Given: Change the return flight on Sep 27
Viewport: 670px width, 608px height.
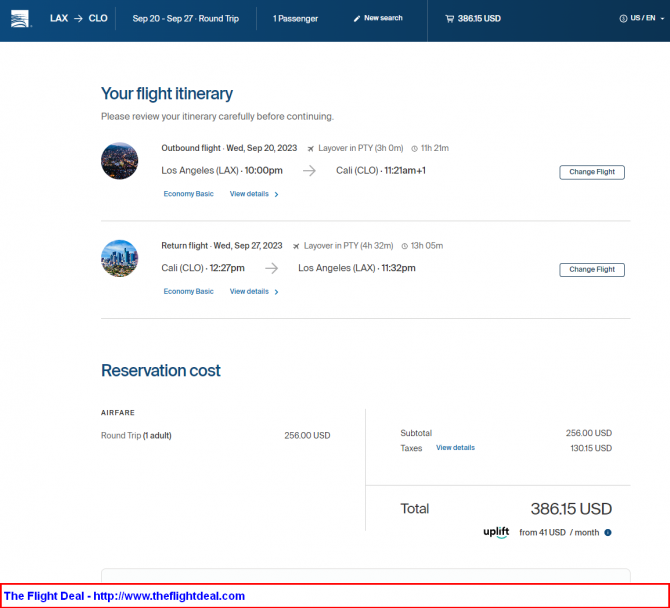Looking at the screenshot, I should (592, 270).
